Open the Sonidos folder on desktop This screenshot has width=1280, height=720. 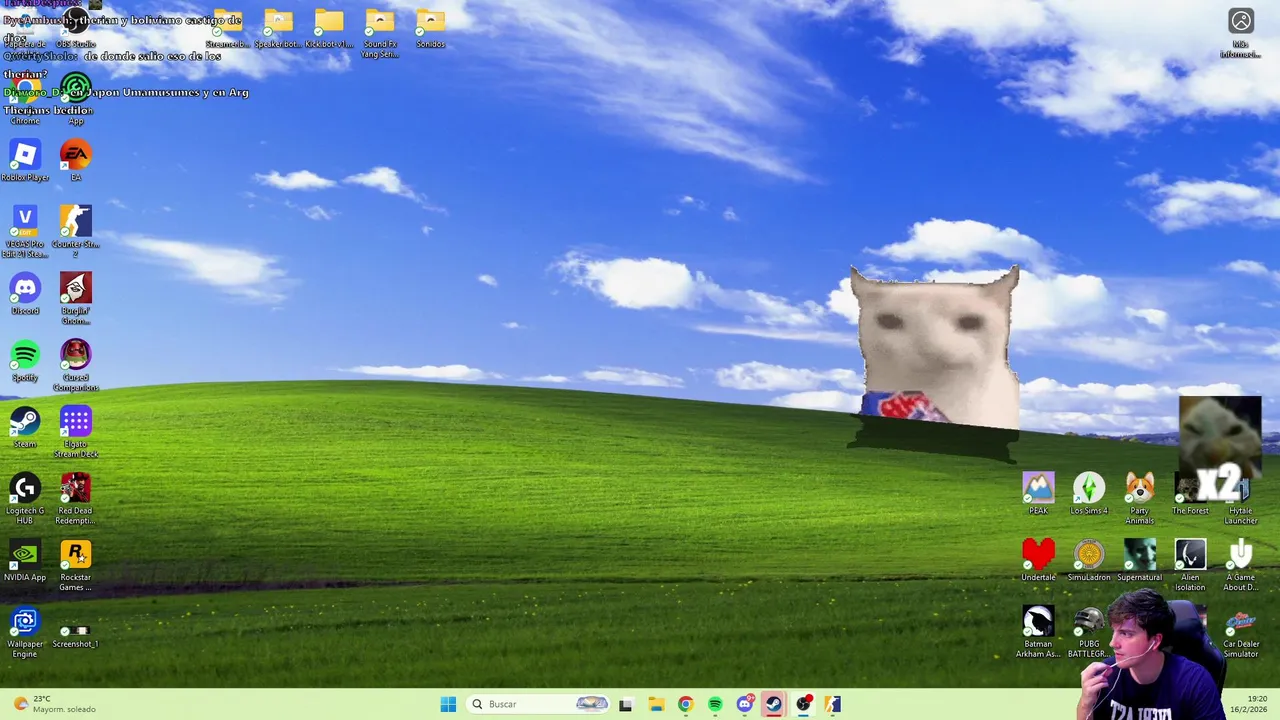(430, 28)
